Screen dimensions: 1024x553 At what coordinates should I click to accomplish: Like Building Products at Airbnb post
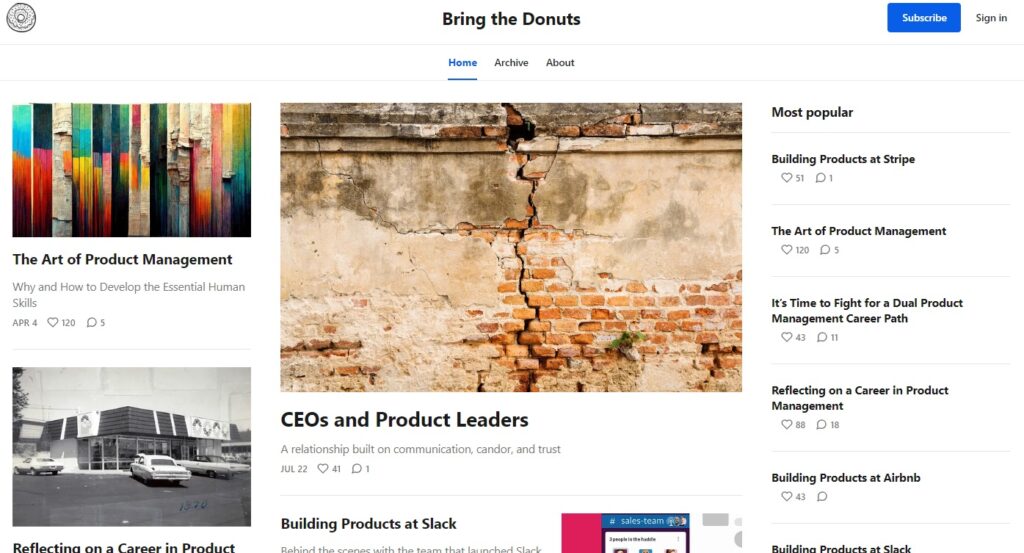pyautogui.click(x=786, y=497)
